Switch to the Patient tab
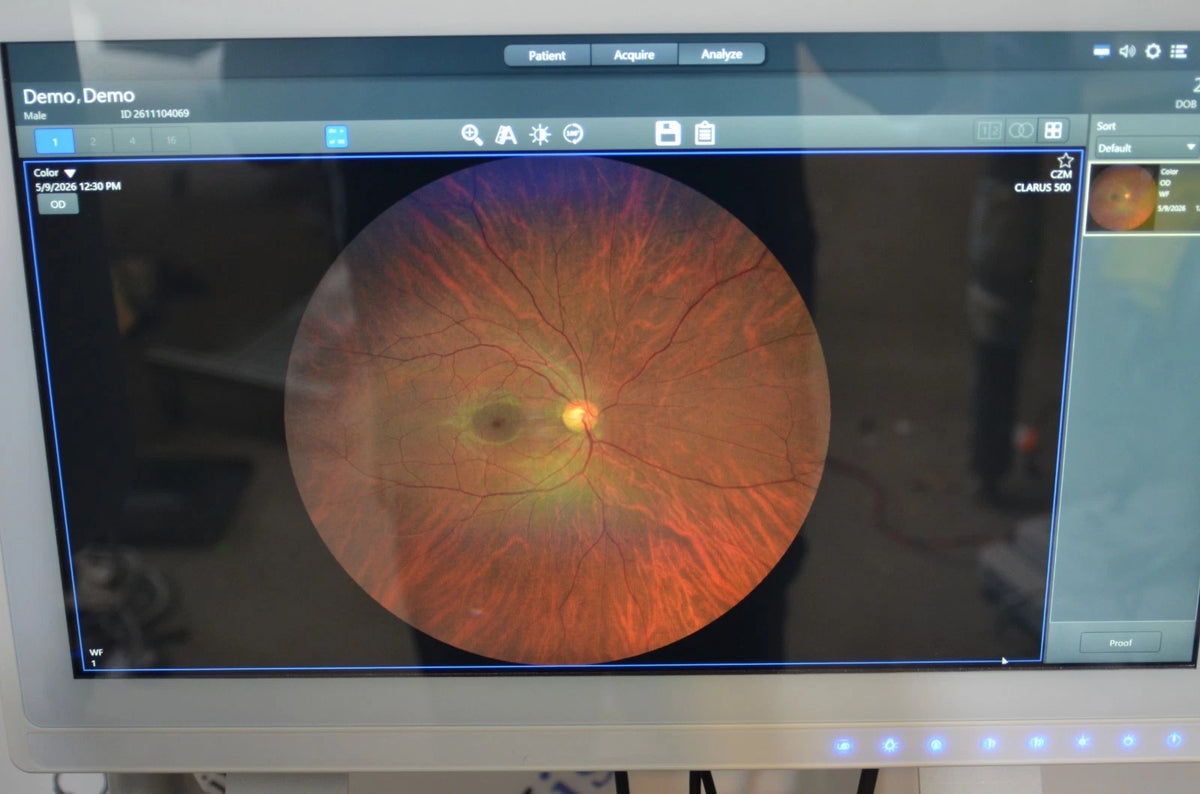This screenshot has width=1200, height=794. coord(547,55)
